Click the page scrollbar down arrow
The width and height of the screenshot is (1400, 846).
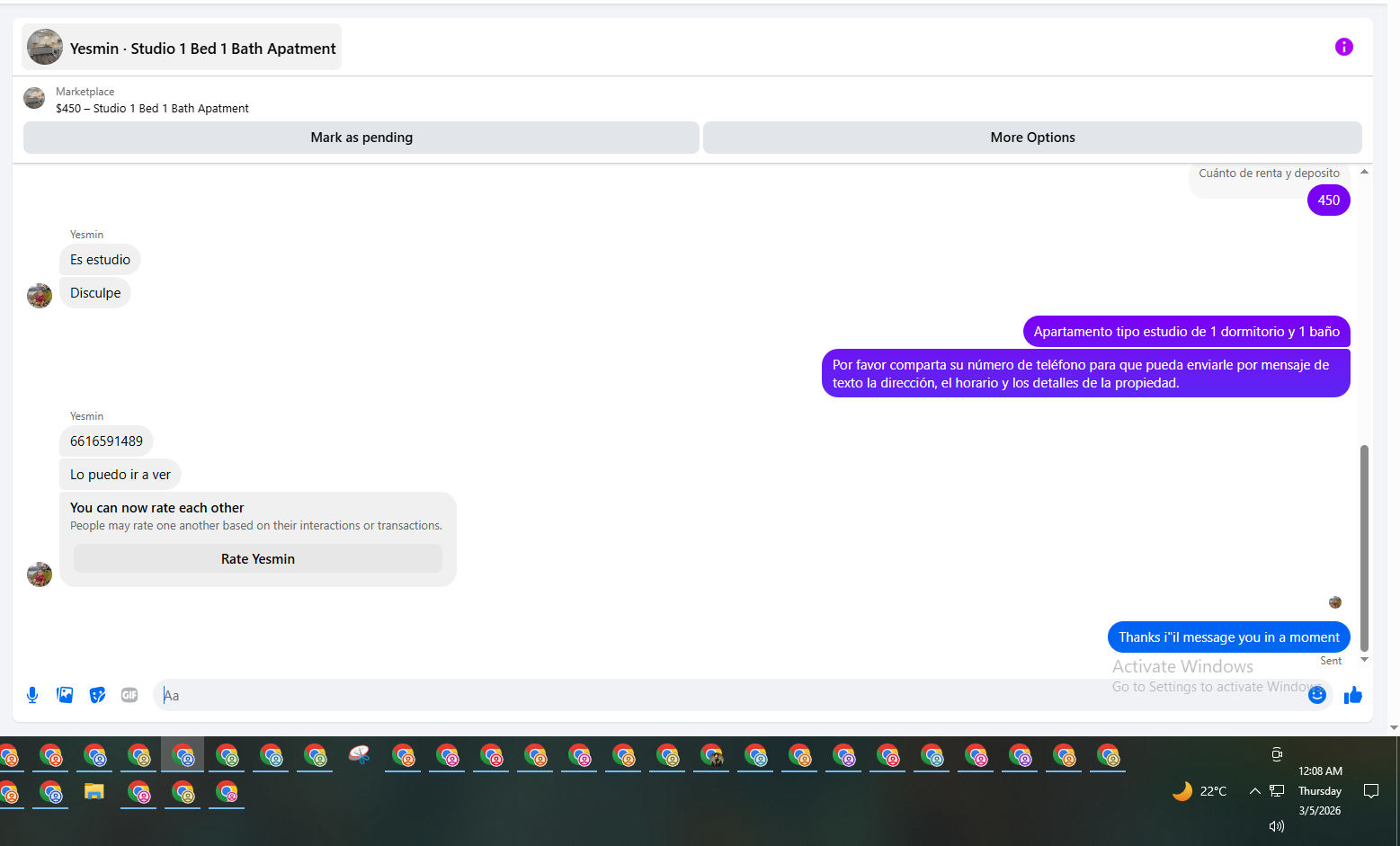pos(1394,727)
